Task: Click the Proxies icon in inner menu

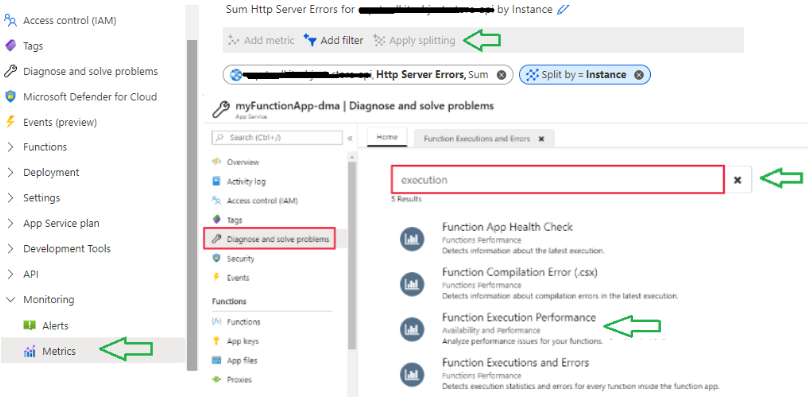Action: [x=216, y=379]
